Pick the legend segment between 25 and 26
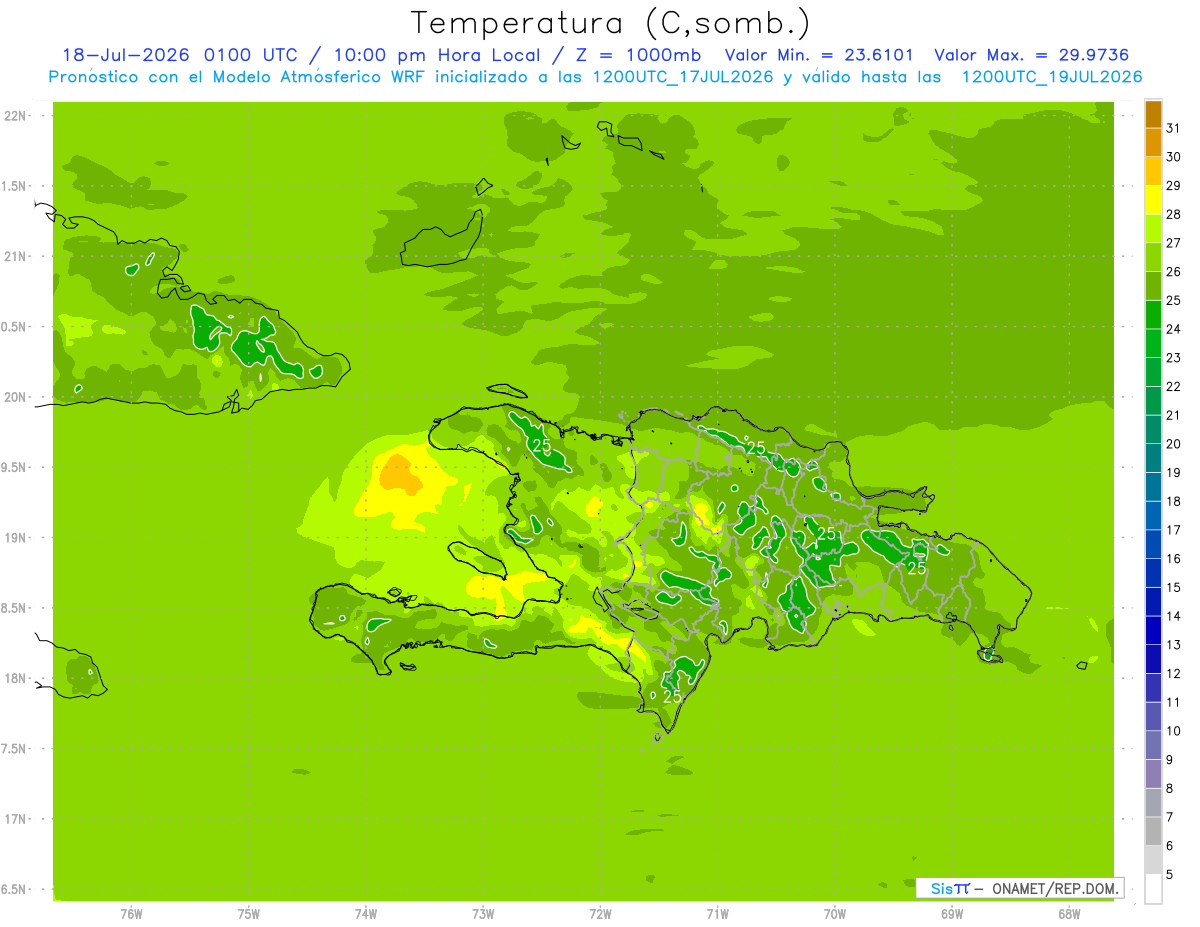This screenshot has height=927, width=1200. [x=1153, y=286]
